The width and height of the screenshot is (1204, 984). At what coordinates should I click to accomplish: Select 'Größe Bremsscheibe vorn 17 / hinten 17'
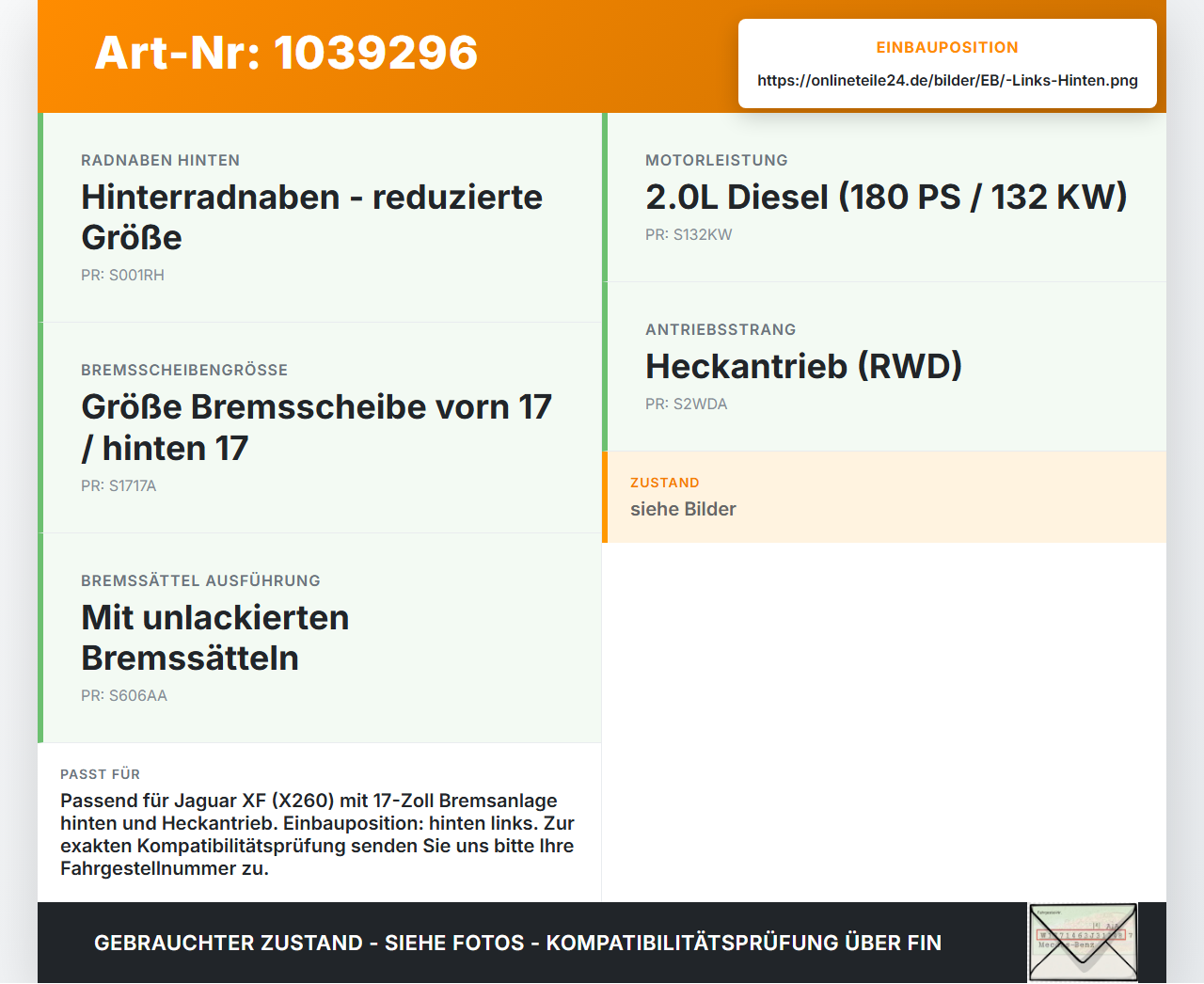(316, 427)
